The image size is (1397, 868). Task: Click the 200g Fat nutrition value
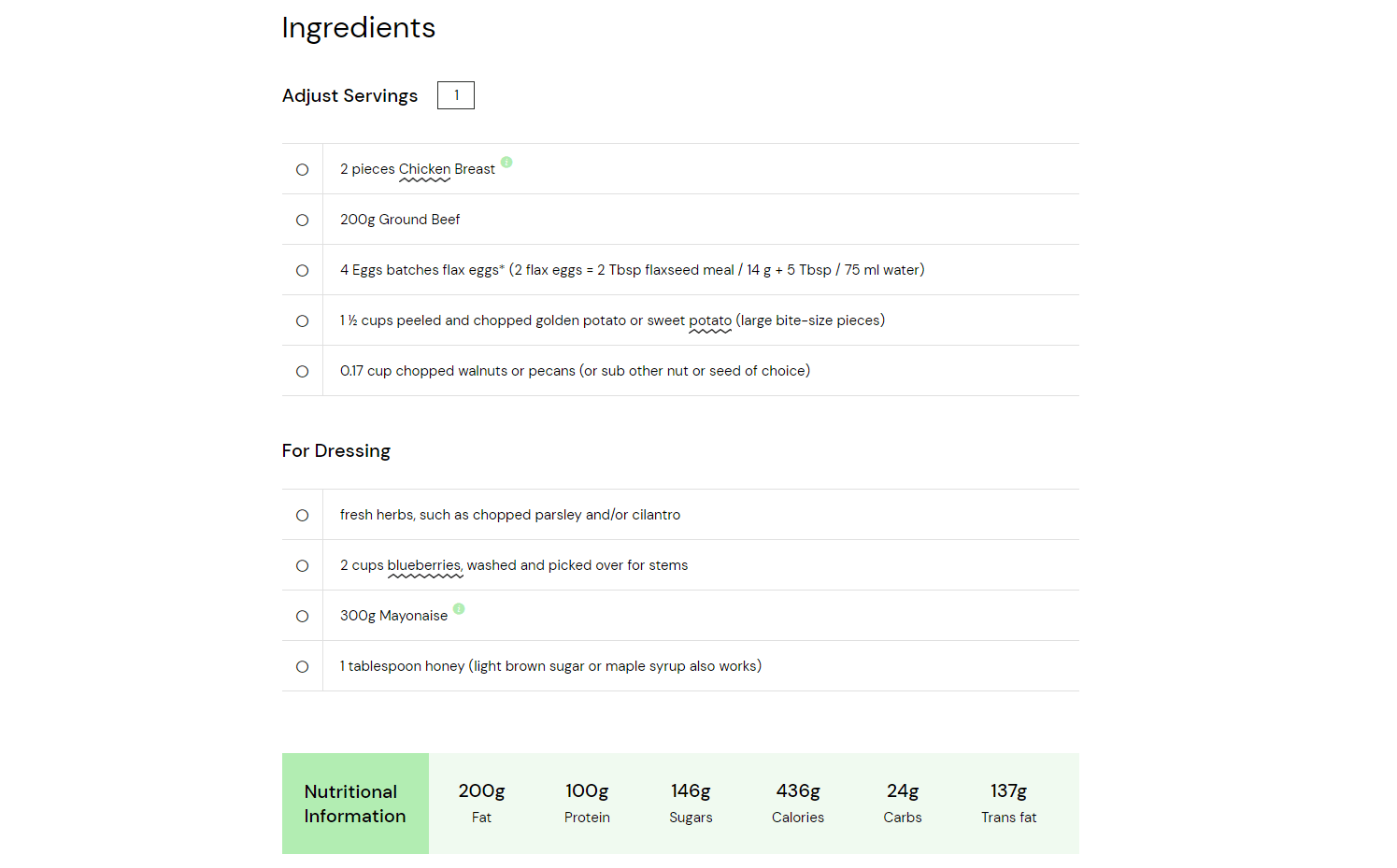coord(481,790)
